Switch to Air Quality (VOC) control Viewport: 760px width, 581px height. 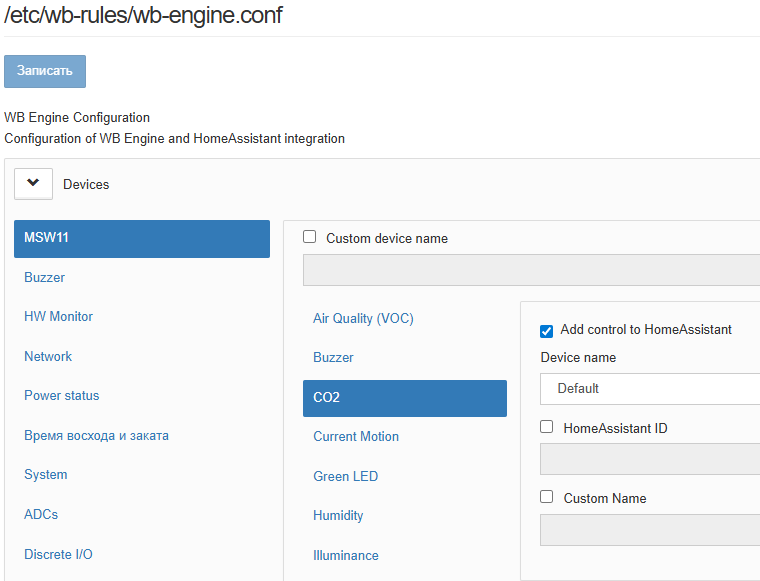(363, 319)
